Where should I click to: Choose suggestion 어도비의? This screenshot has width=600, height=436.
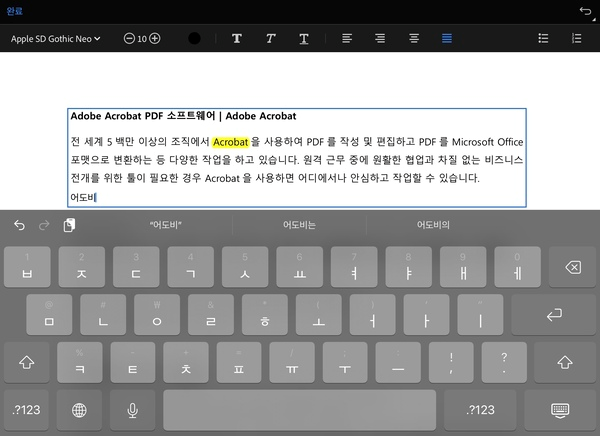433,225
